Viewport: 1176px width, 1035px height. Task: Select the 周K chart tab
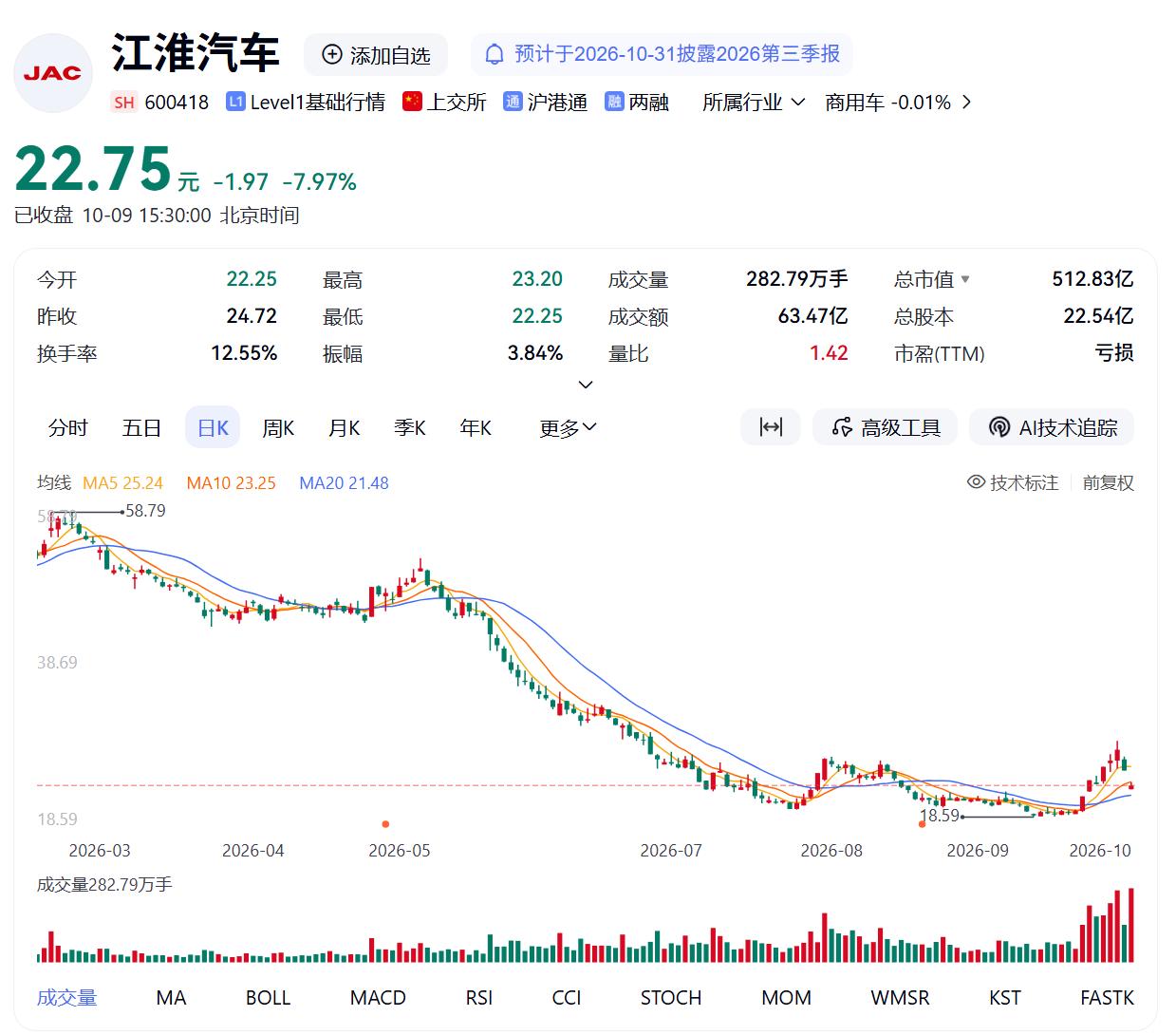point(278,428)
